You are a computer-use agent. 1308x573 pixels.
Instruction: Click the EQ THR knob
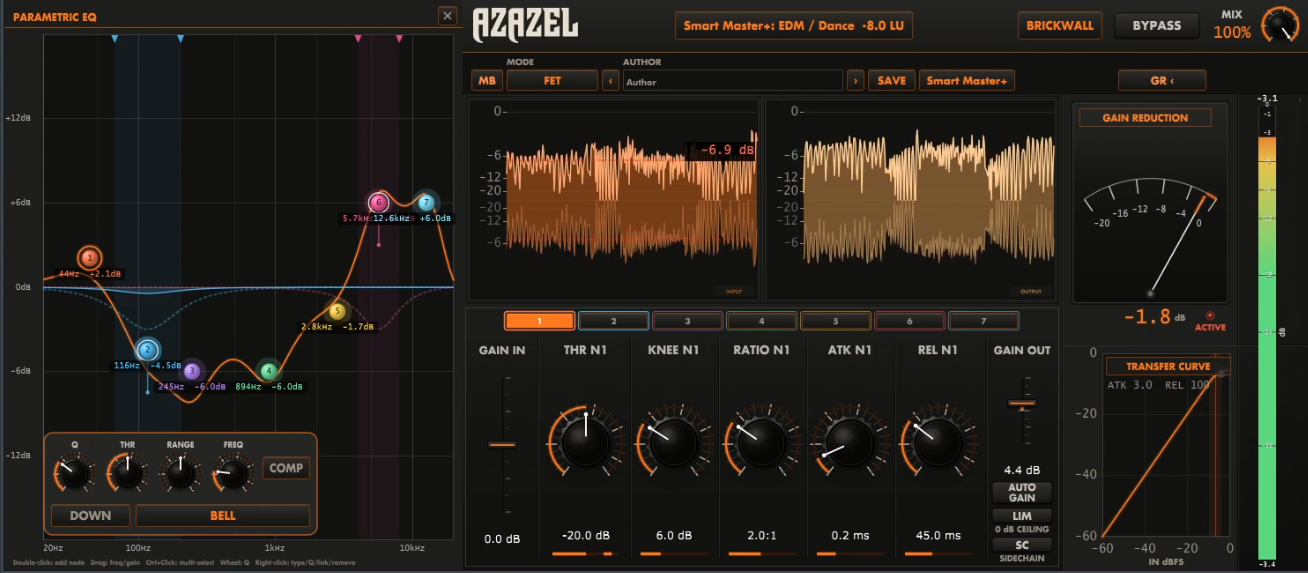coord(127,473)
